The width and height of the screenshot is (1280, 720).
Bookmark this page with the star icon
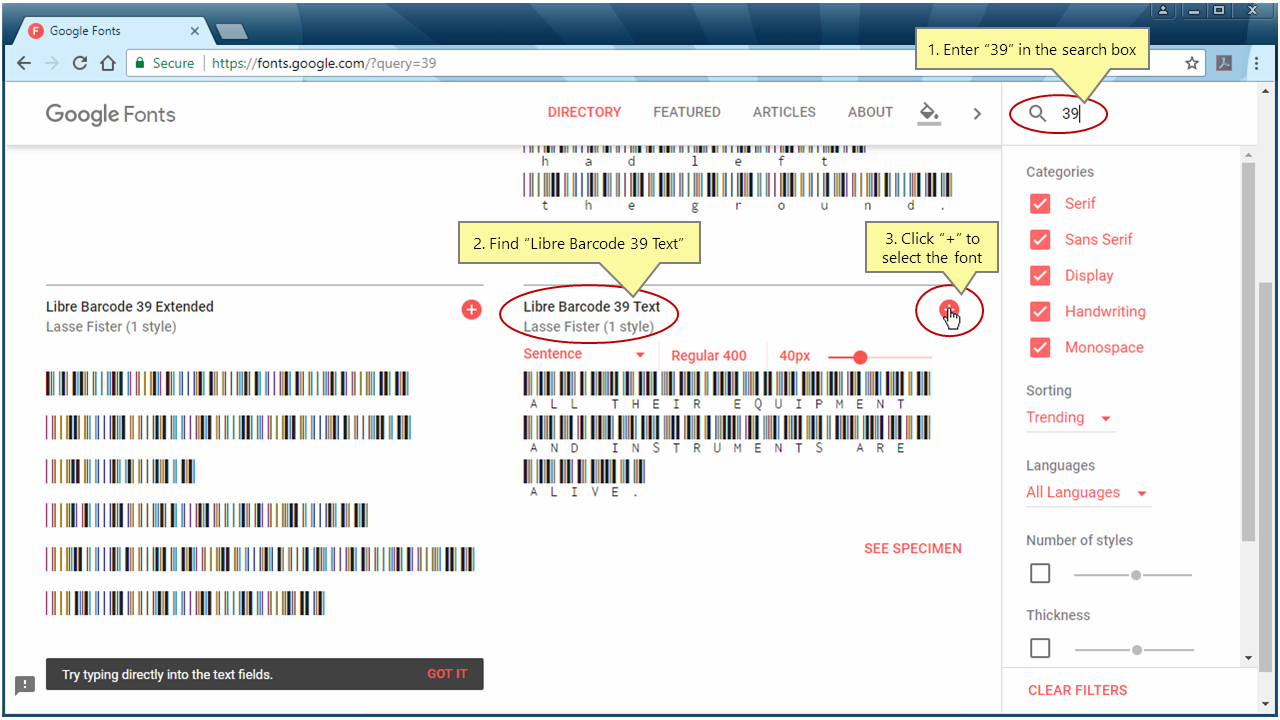pyautogui.click(x=1192, y=63)
